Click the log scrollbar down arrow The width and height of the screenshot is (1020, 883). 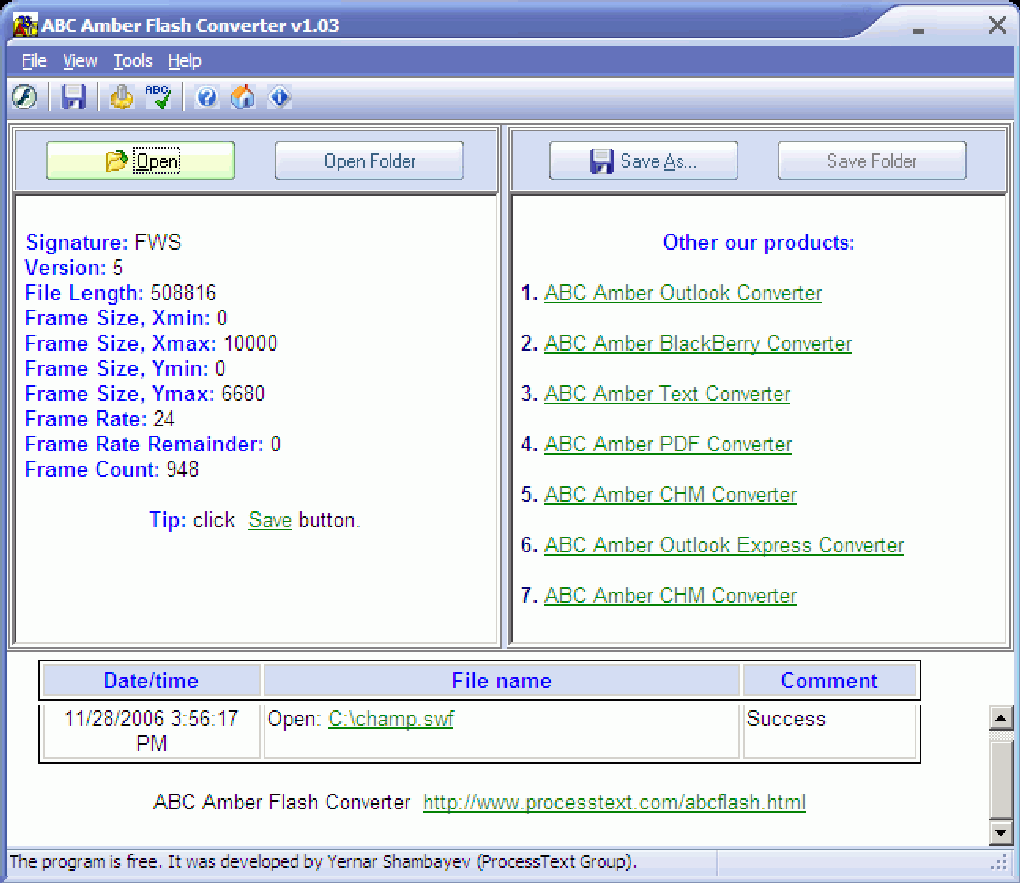(1000, 832)
